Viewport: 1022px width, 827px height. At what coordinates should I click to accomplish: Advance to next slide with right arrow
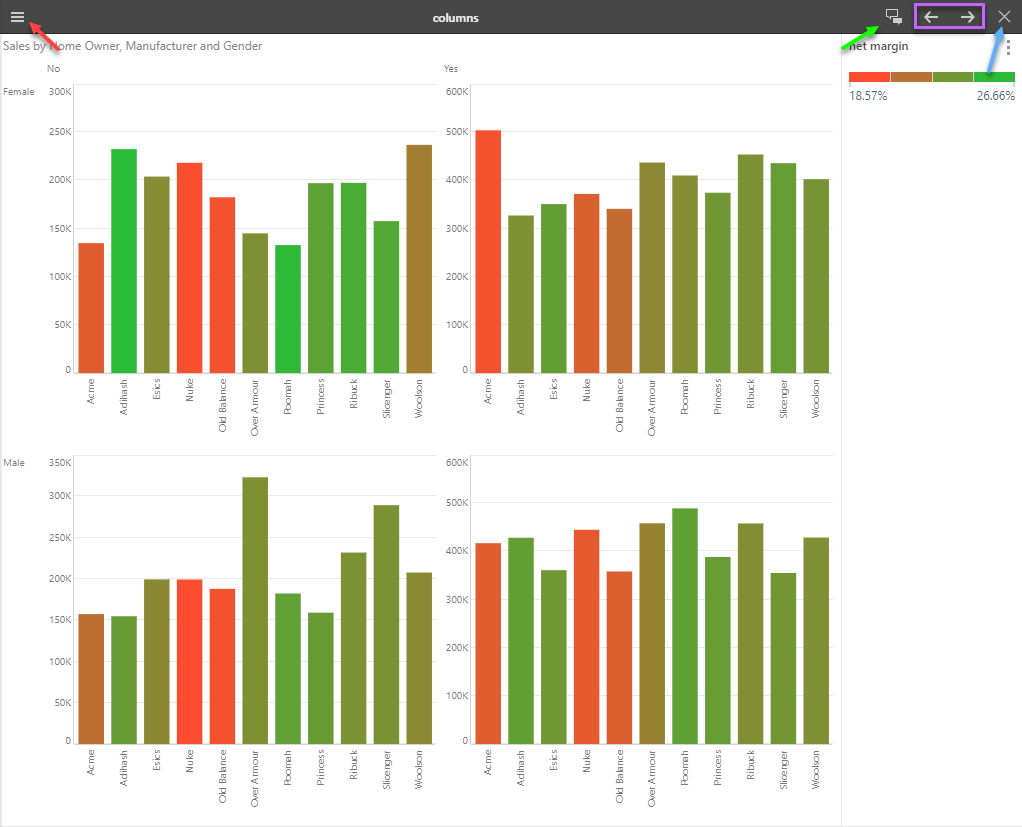pyautogui.click(x=967, y=17)
